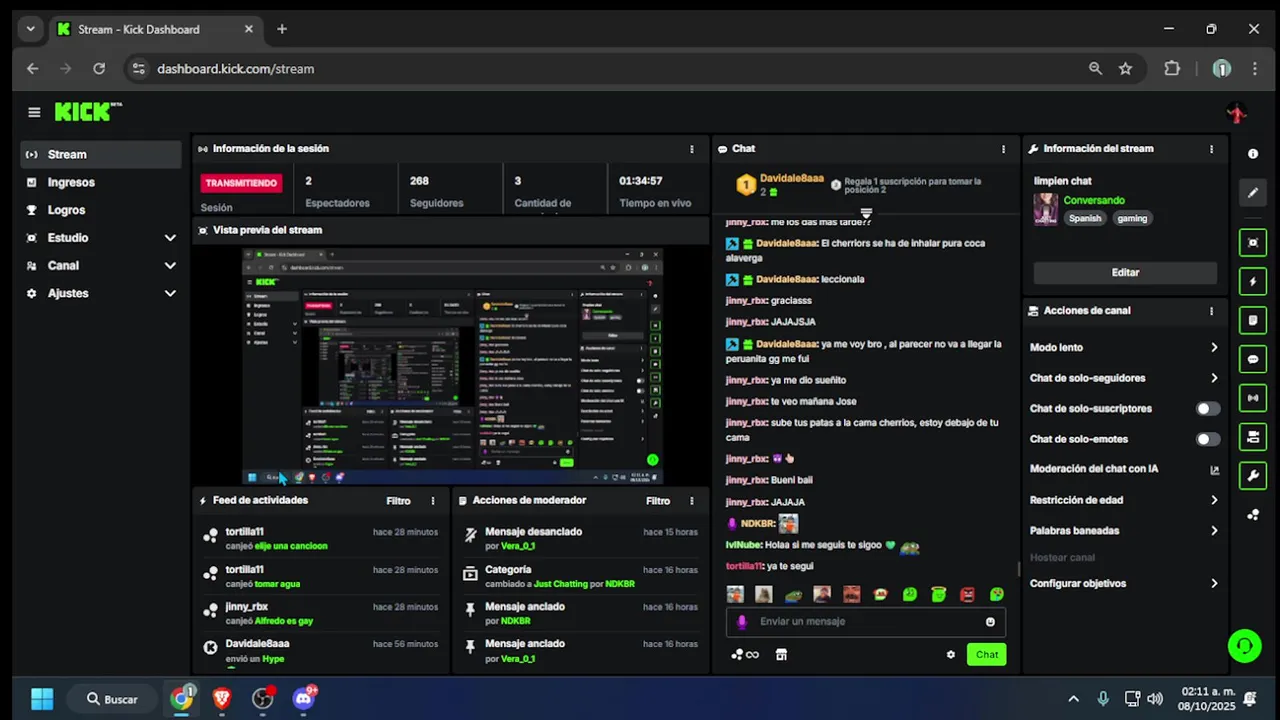Toggle the channel actions widget icon

(1253, 437)
